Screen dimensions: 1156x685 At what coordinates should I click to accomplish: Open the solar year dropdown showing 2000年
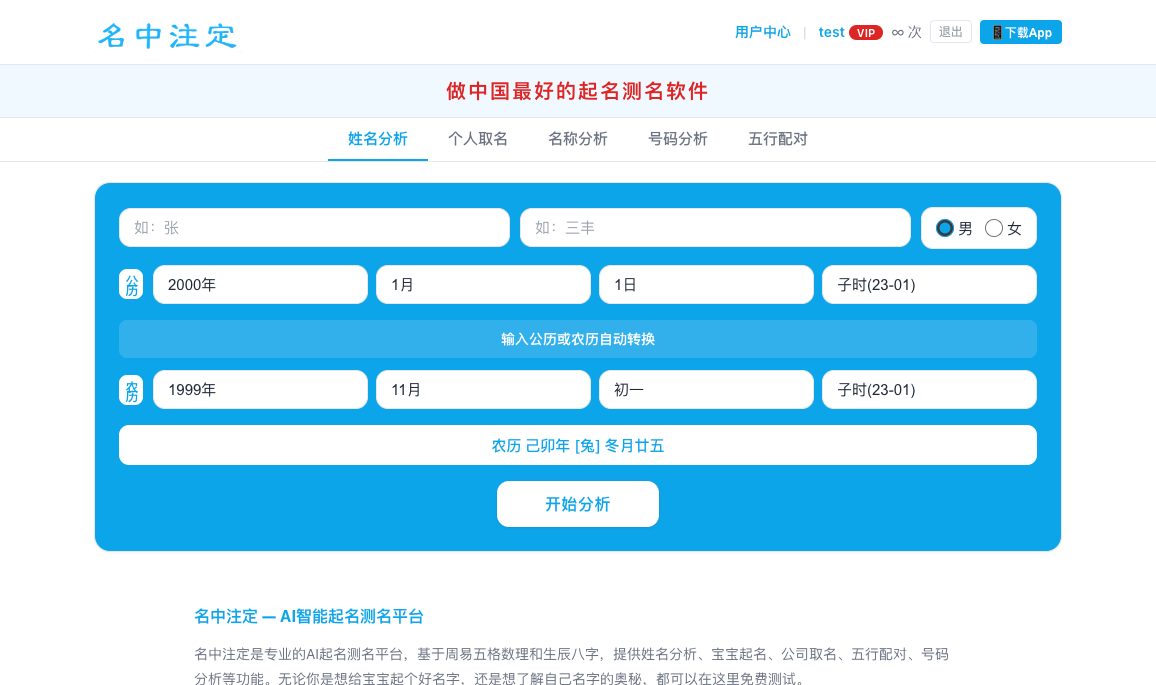click(260, 285)
